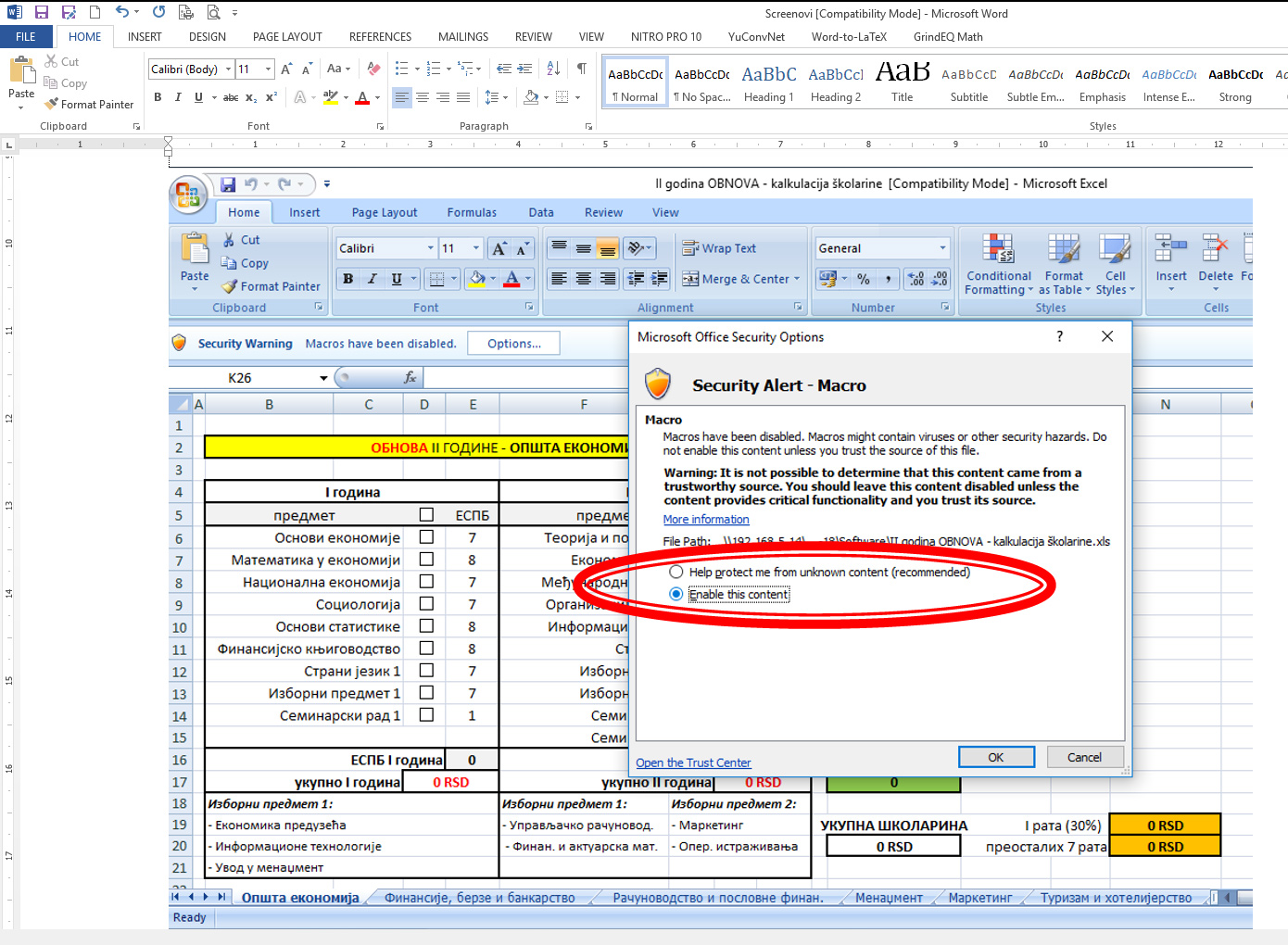The image size is (1288, 945).
Task: Click the Sort icon in Word
Action: point(553,69)
